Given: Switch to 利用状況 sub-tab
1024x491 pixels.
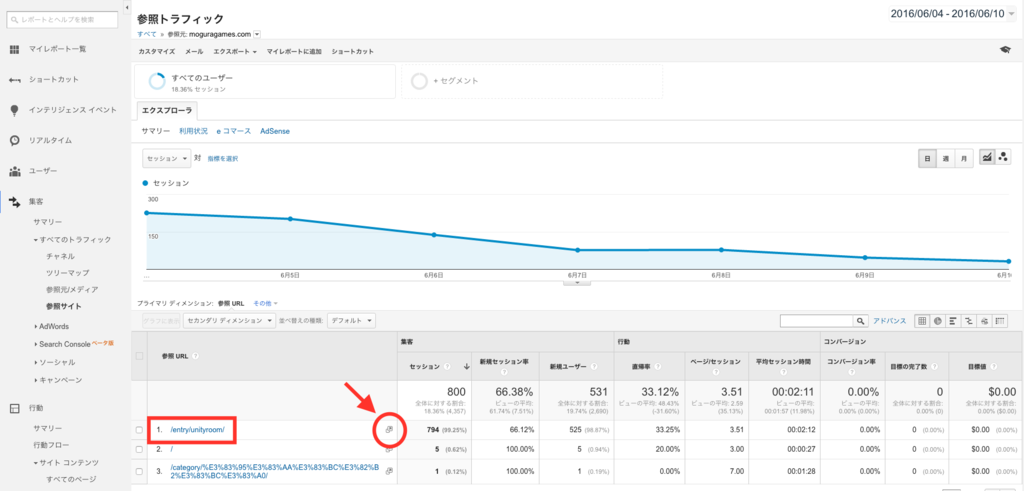Looking at the screenshot, I should 193,131.
